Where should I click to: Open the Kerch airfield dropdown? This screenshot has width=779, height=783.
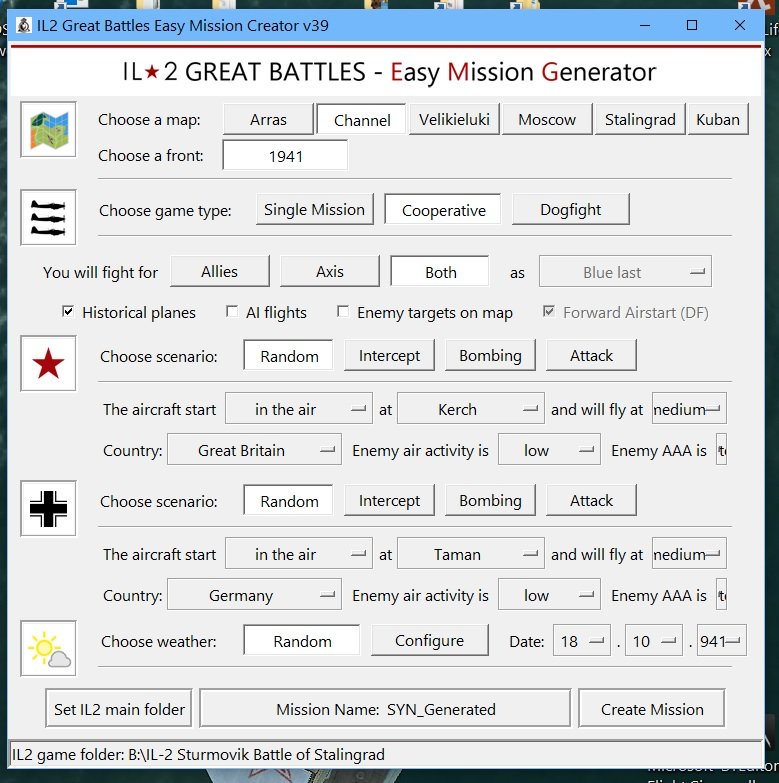[471, 408]
